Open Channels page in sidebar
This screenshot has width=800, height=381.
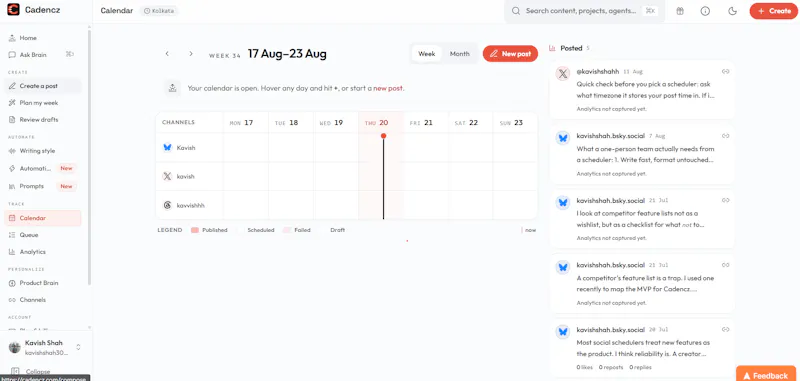(x=42, y=299)
